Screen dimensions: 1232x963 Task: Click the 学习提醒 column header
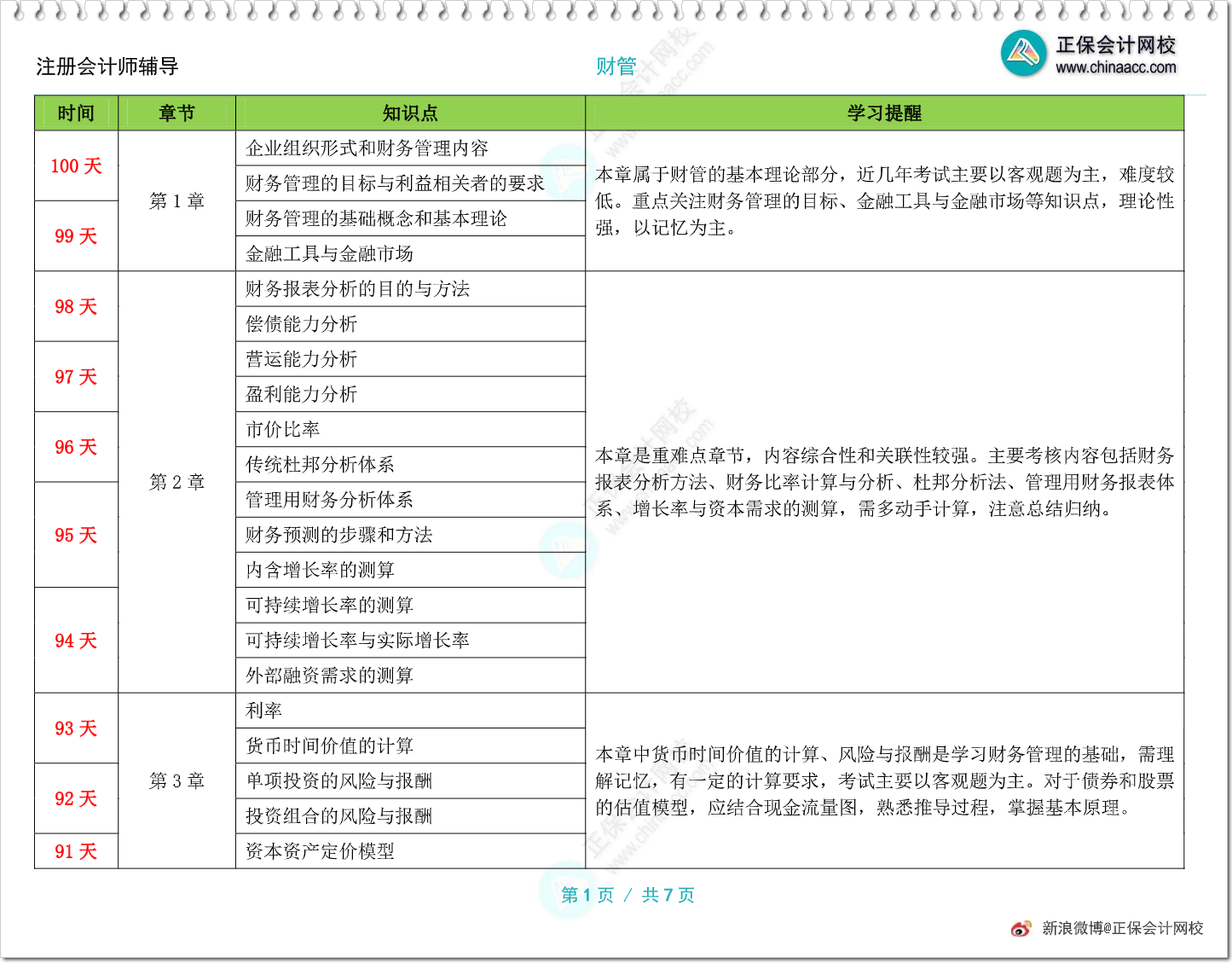(884, 113)
